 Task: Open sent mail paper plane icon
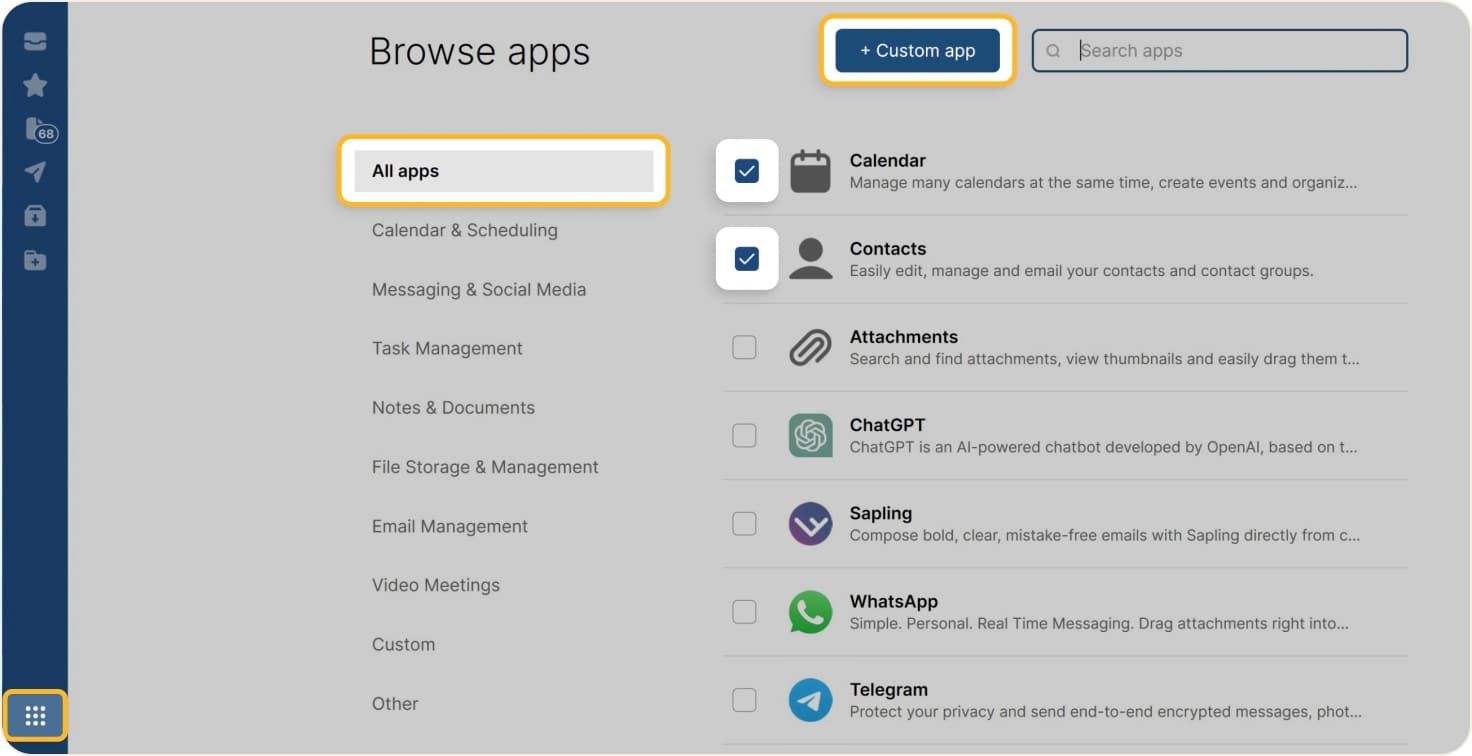coord(35,172)
